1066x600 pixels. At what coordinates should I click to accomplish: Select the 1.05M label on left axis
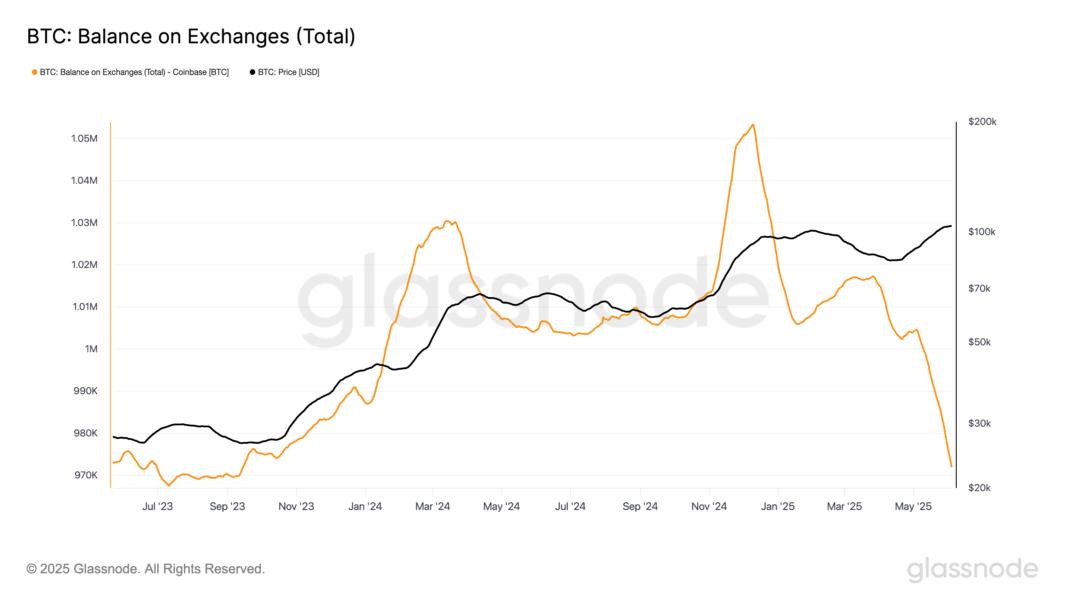[x=84, y=138]
